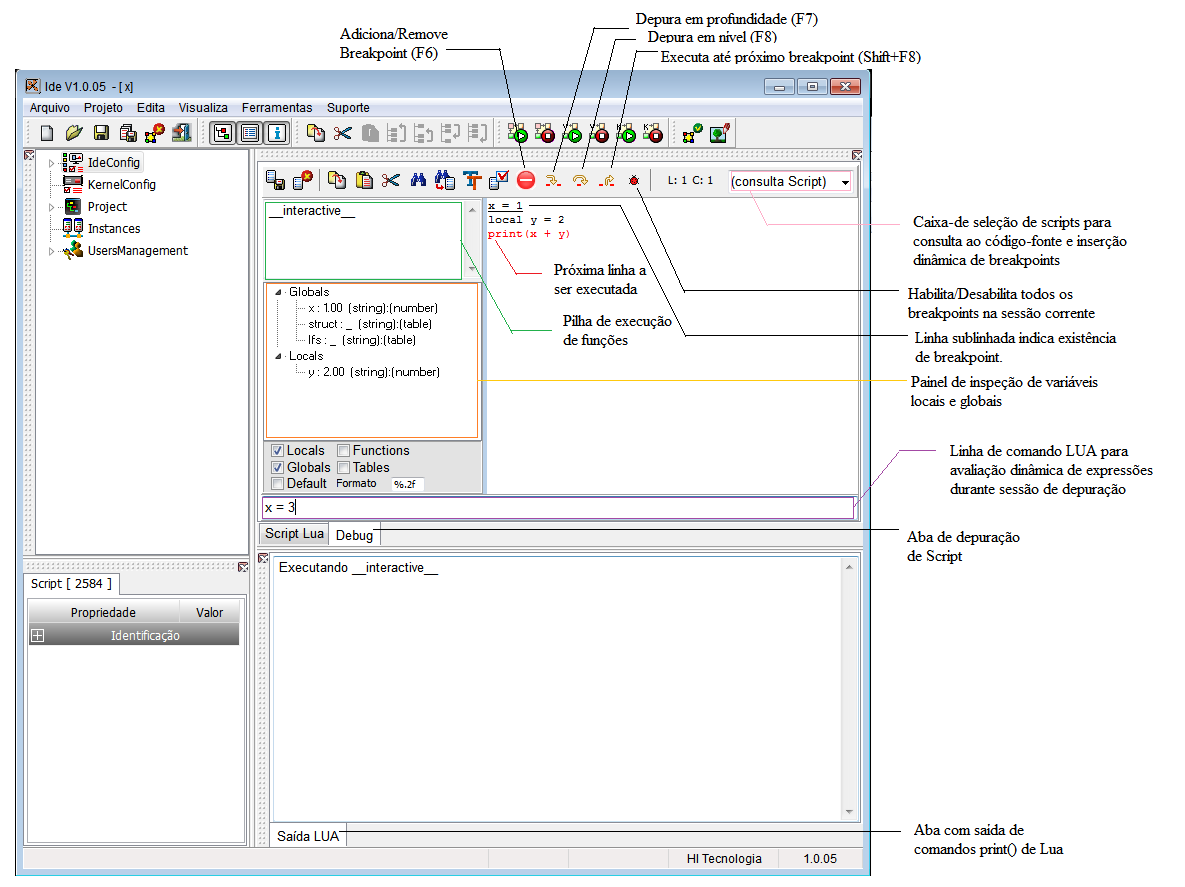Click the step over debug icon
The height and width of the screenshot is (887, 1185).
pos(580,181)
